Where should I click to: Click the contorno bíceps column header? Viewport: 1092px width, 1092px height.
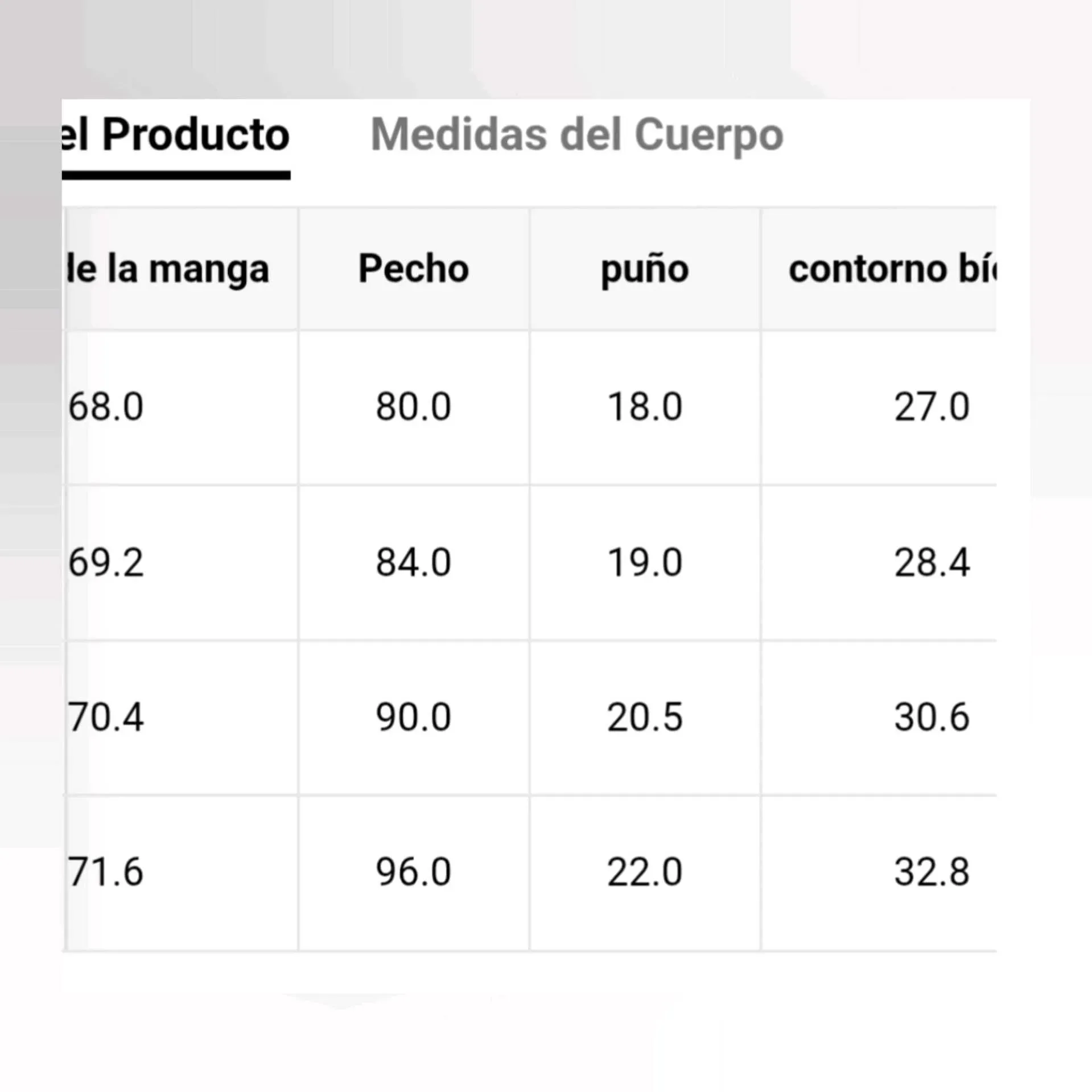[x=891, y=269]
